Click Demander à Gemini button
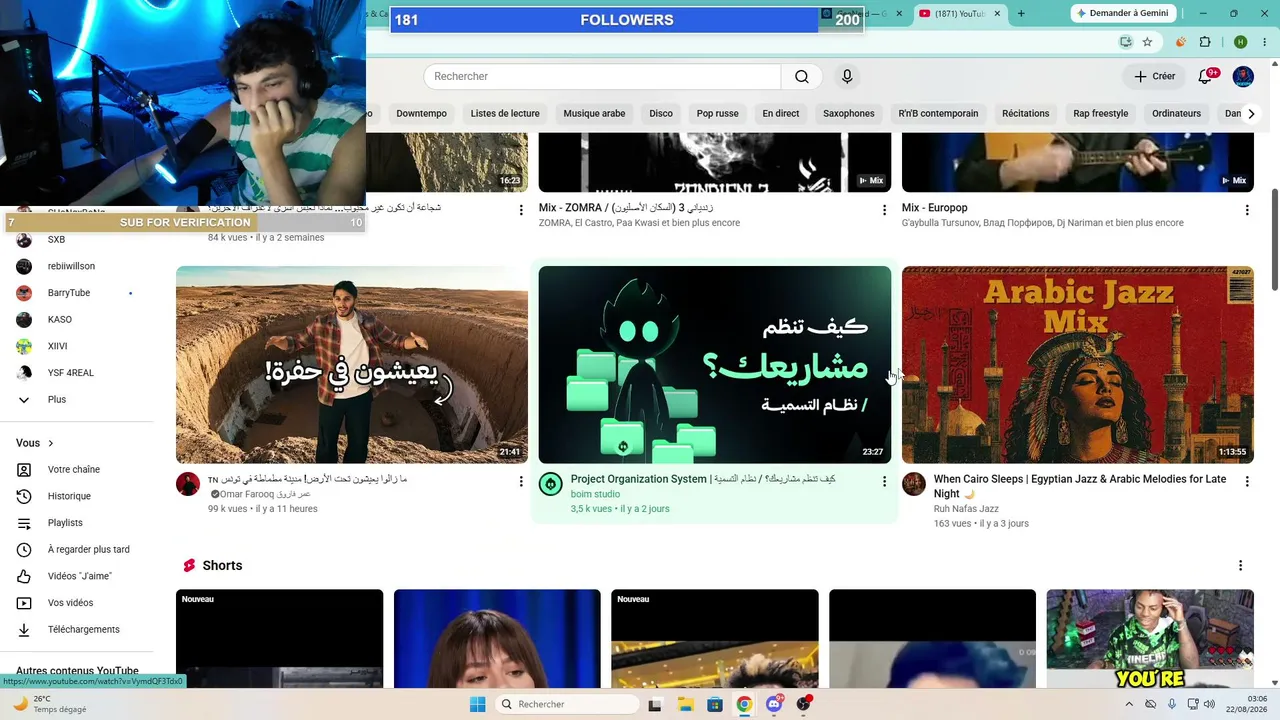This screenshot has width=1280, height=720. coord(1121,13)
